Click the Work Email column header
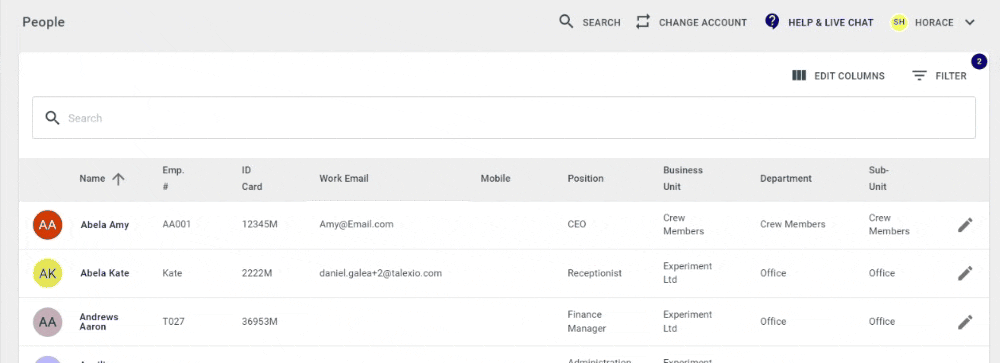1000x363 pixels. click(344, 179)
